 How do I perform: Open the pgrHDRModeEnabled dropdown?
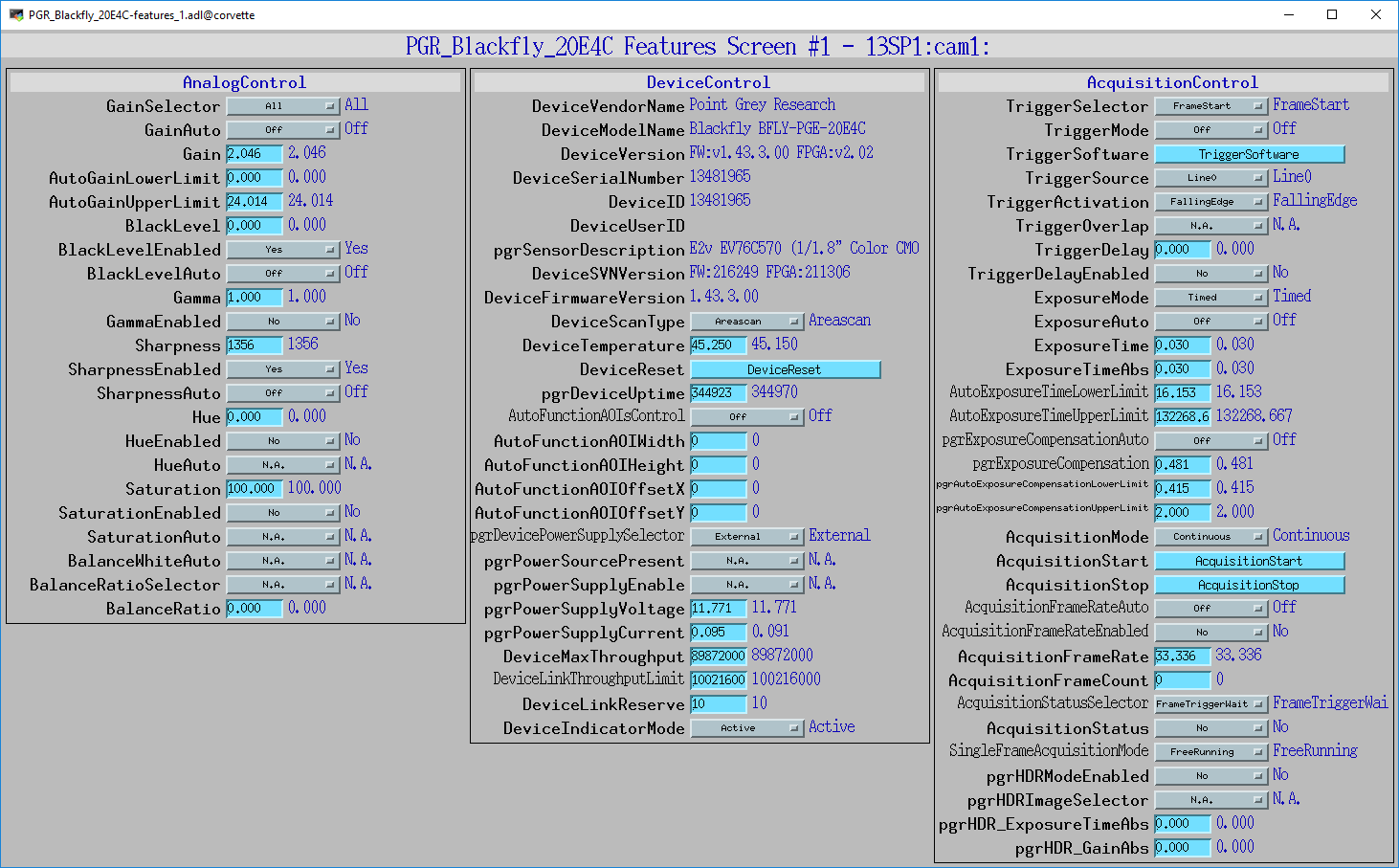[x=1211, y=776]
